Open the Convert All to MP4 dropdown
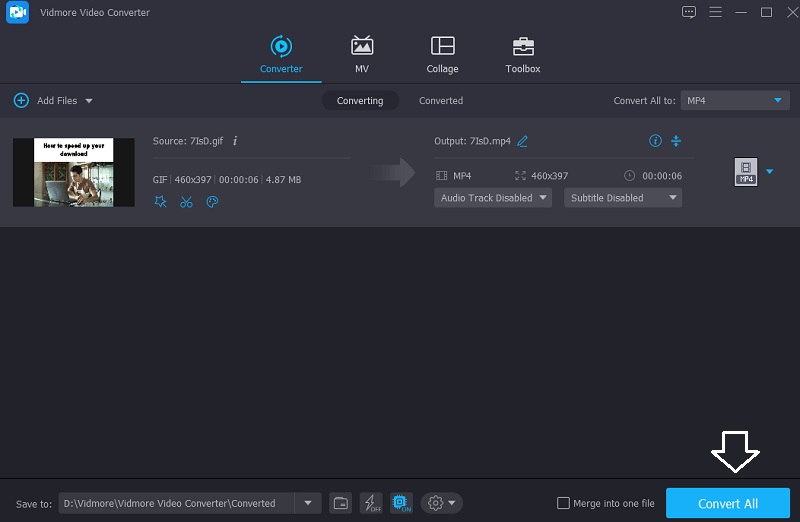 [735, 101]
